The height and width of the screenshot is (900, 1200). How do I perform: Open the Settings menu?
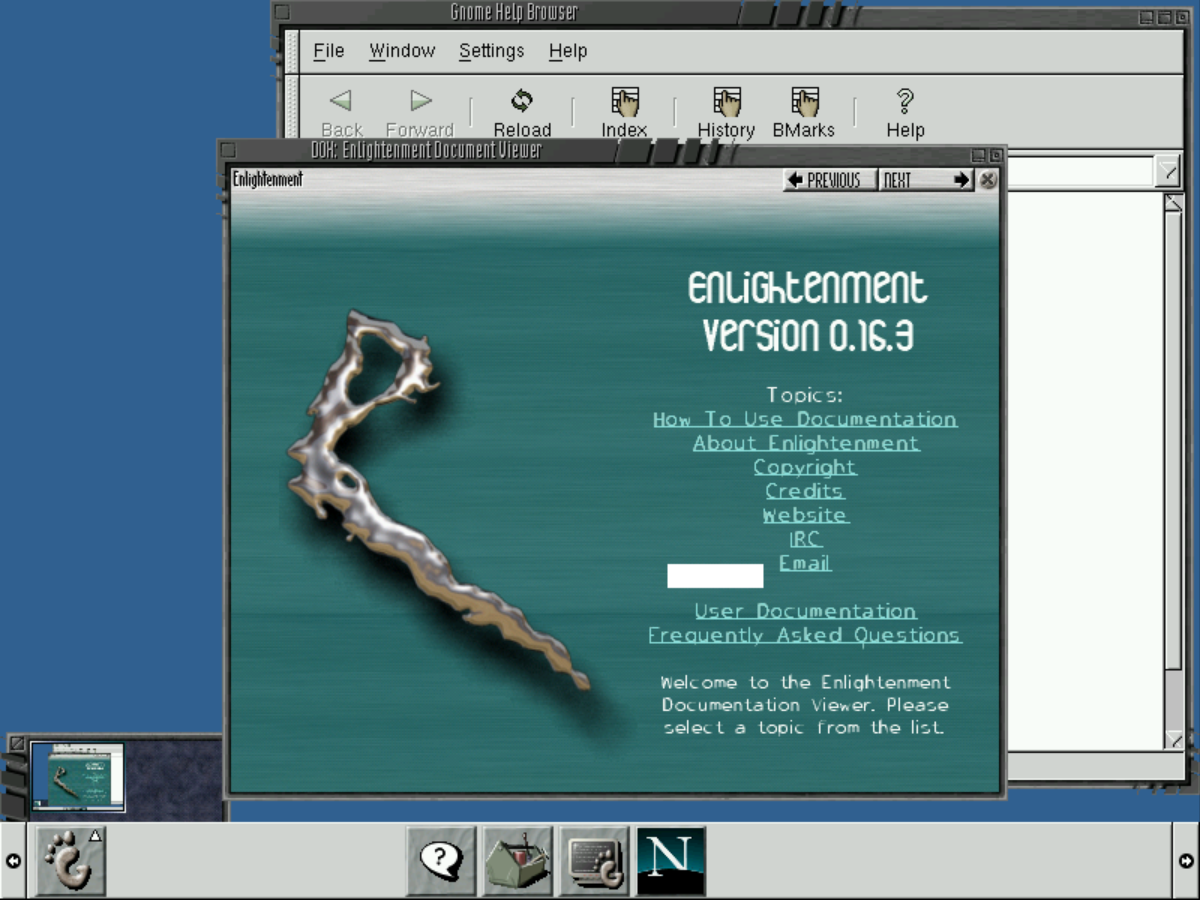491,50
